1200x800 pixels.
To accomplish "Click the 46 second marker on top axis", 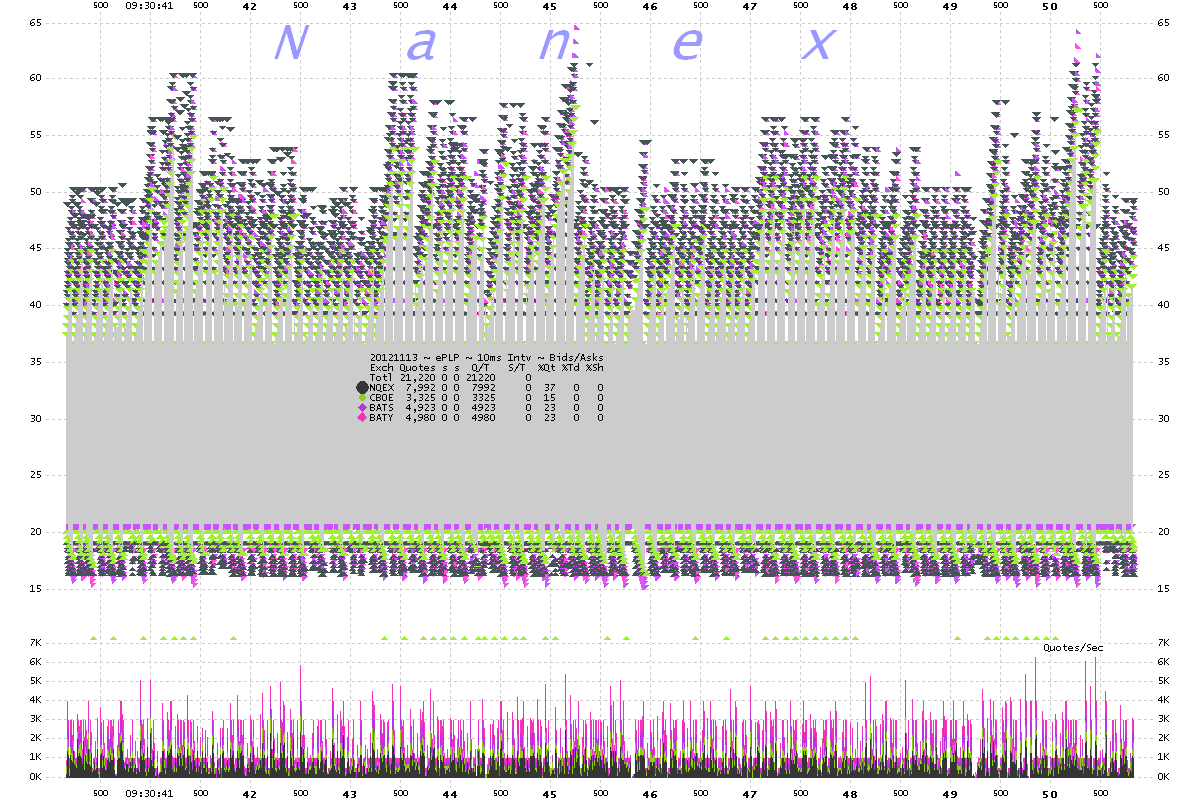I will 649,6.
